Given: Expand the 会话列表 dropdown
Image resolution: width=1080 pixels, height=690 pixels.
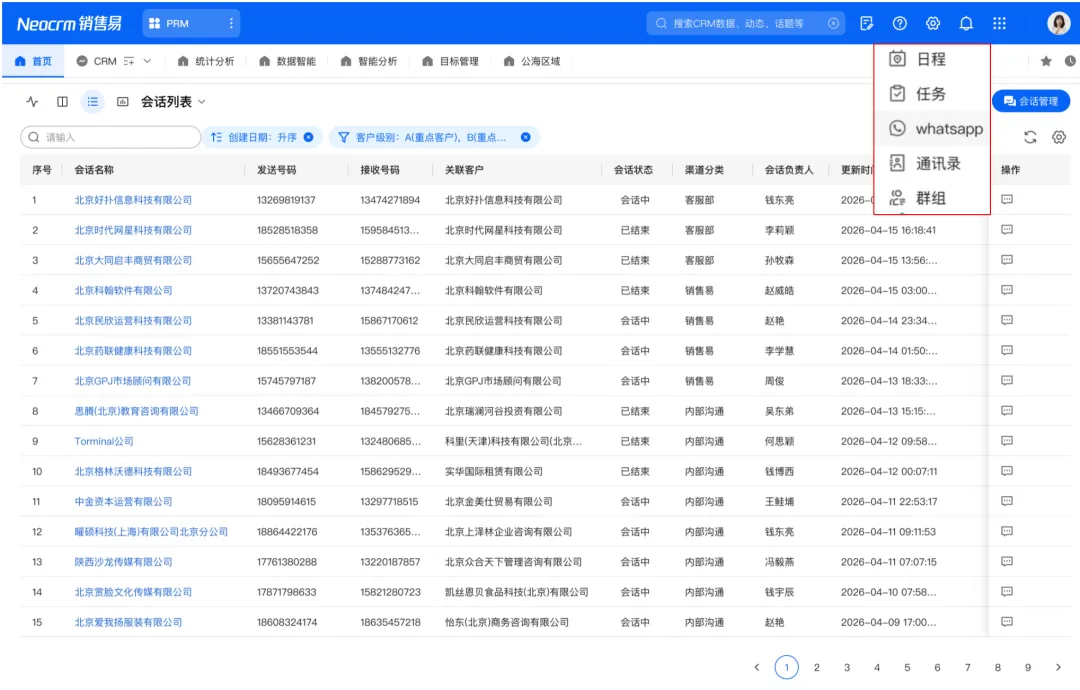Looking at the screenshot, I should 202,102.
